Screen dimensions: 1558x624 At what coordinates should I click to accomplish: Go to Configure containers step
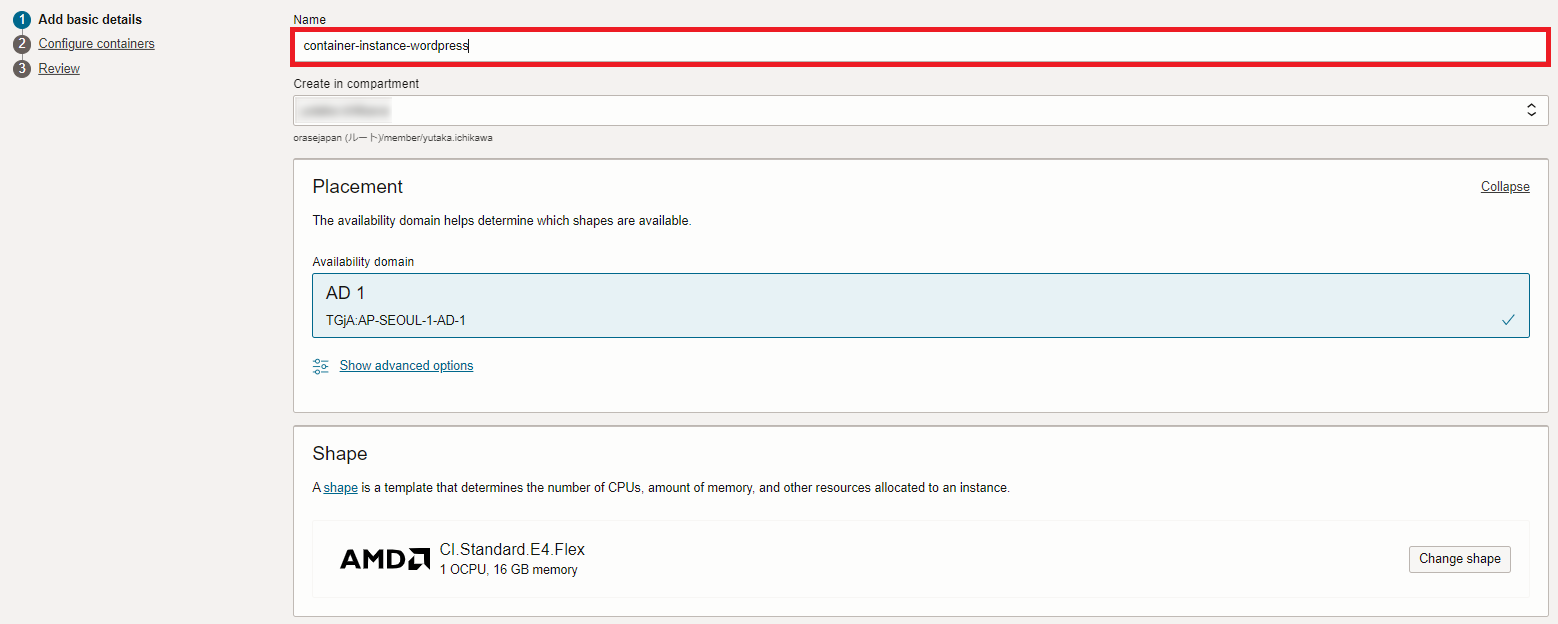[96, 44]
